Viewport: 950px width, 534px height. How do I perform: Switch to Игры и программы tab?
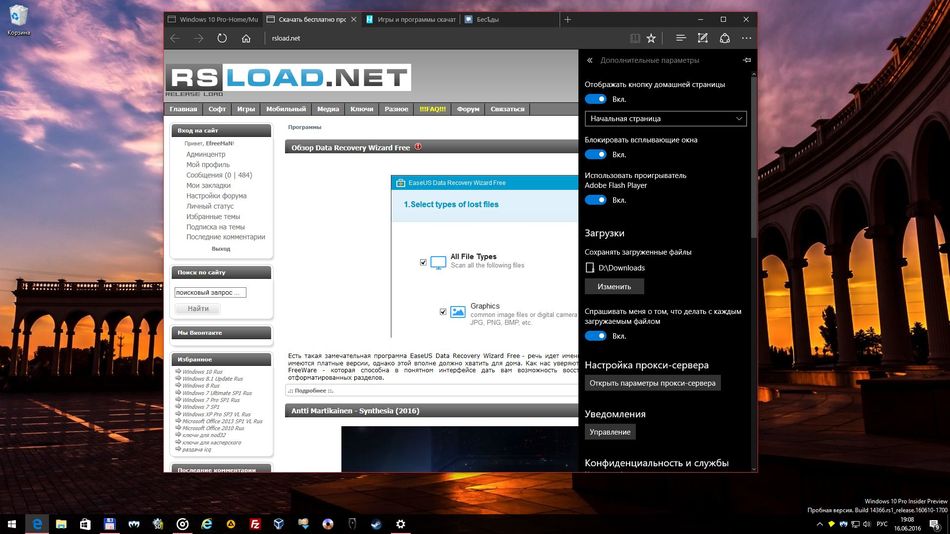[x=411, y=19]
